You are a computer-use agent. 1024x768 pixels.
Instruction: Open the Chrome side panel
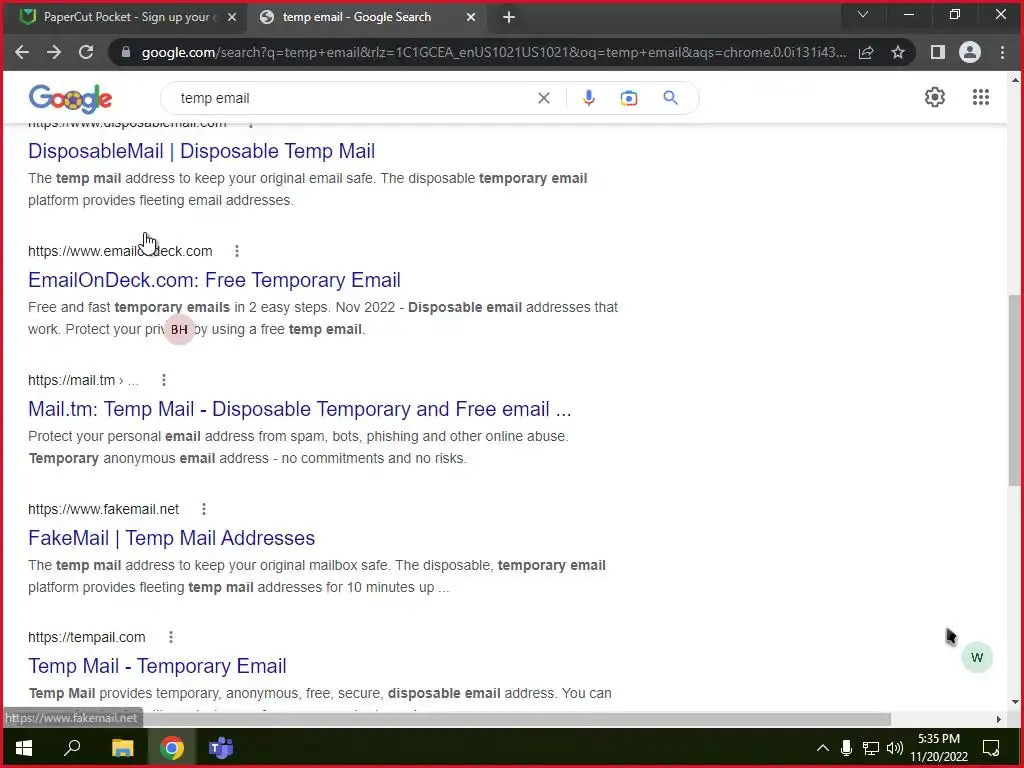[938, 52]
